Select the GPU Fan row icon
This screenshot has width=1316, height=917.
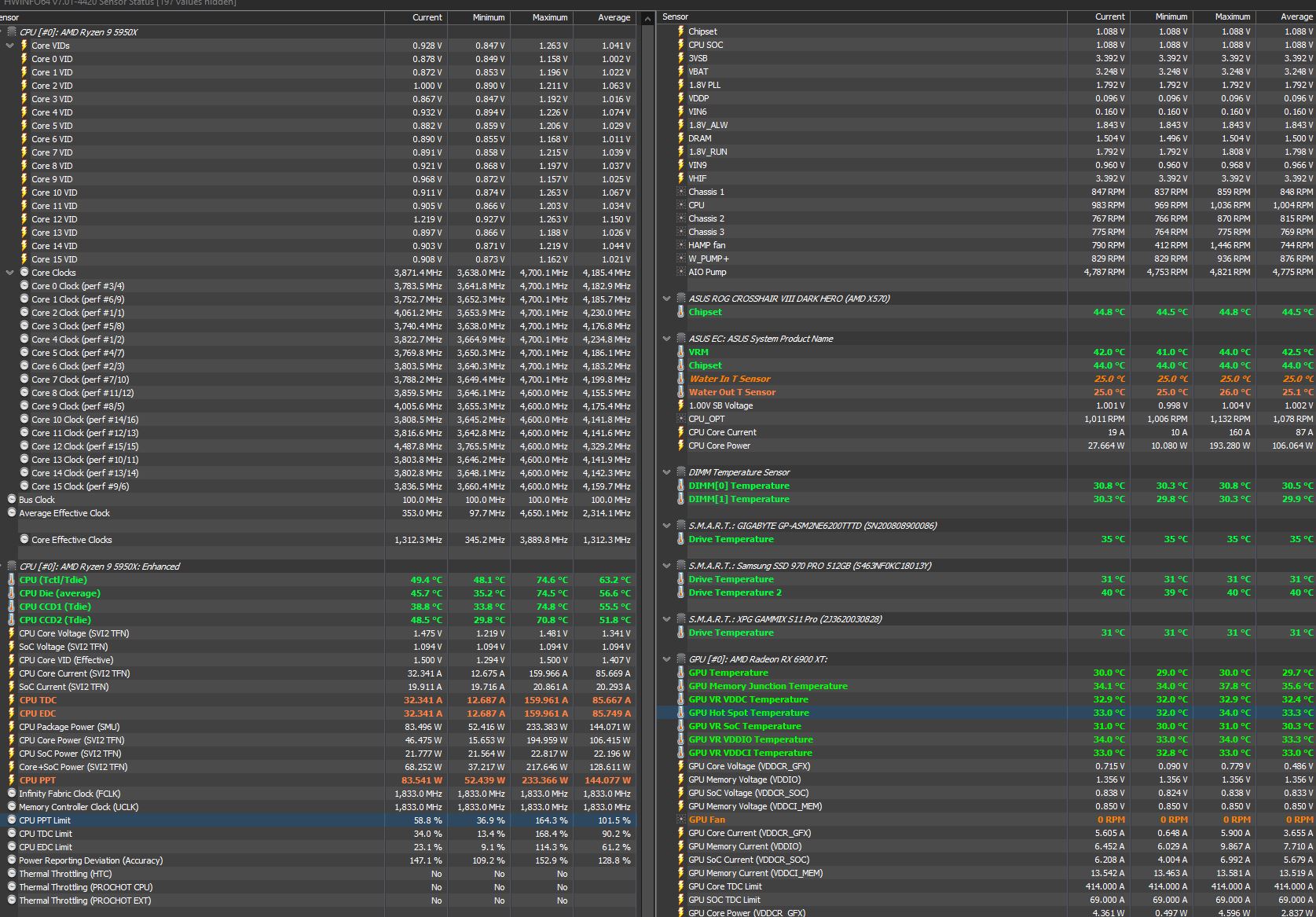click(681, 820)
